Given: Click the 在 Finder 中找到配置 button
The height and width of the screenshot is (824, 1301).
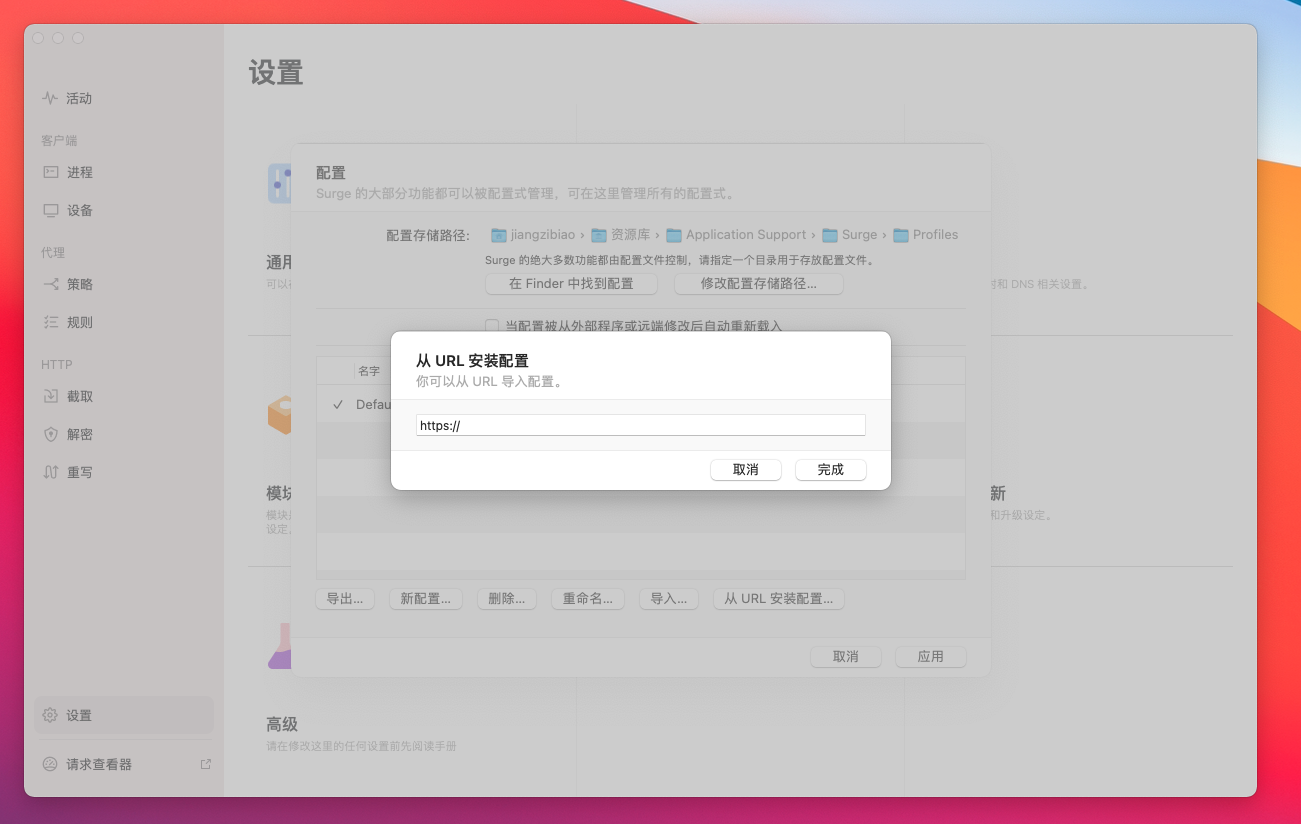Looking at the screenshot, I should [x=571, y=284].
